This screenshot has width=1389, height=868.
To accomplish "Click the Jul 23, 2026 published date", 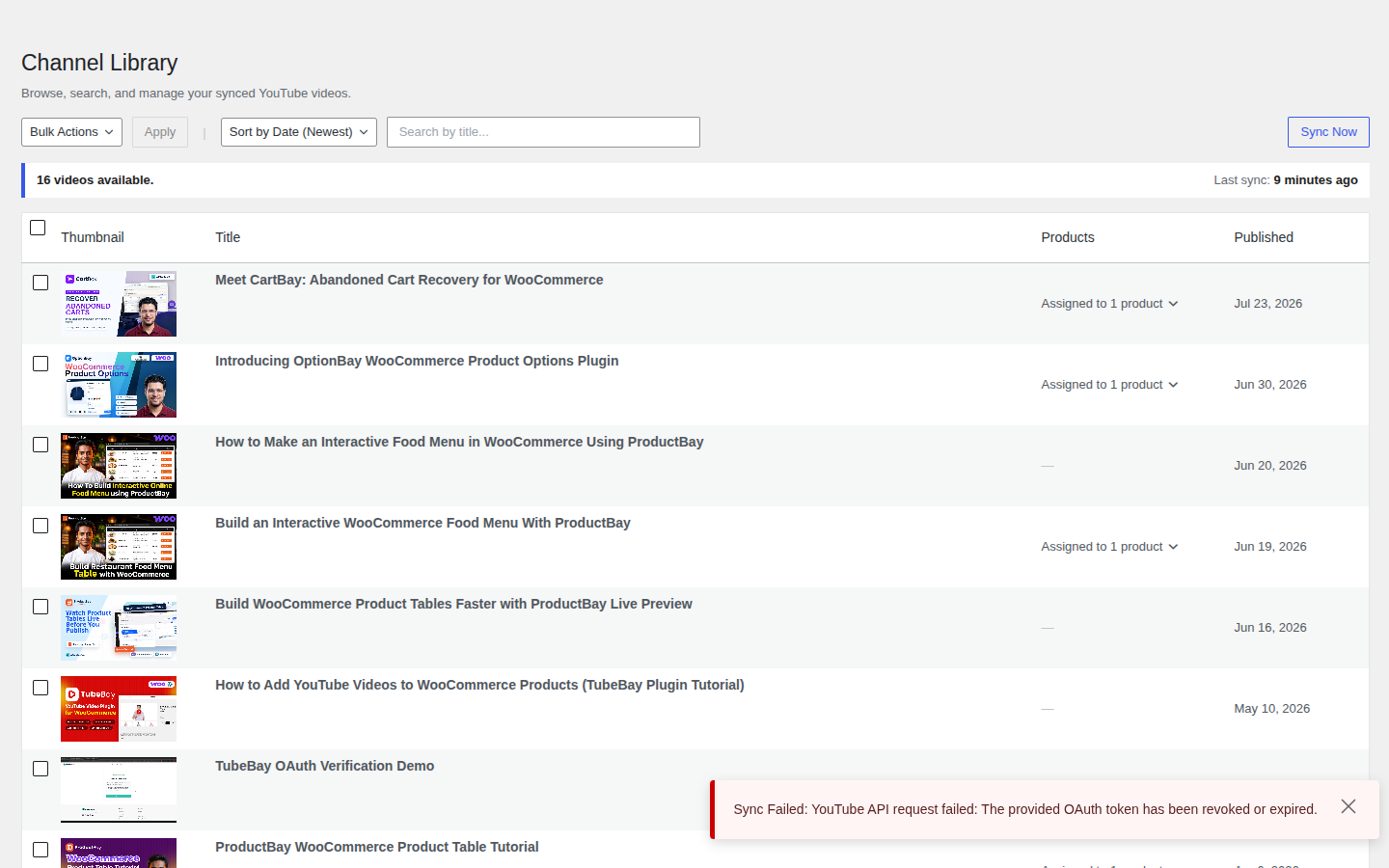I will pyautogui.click(x=1267, y=304).
